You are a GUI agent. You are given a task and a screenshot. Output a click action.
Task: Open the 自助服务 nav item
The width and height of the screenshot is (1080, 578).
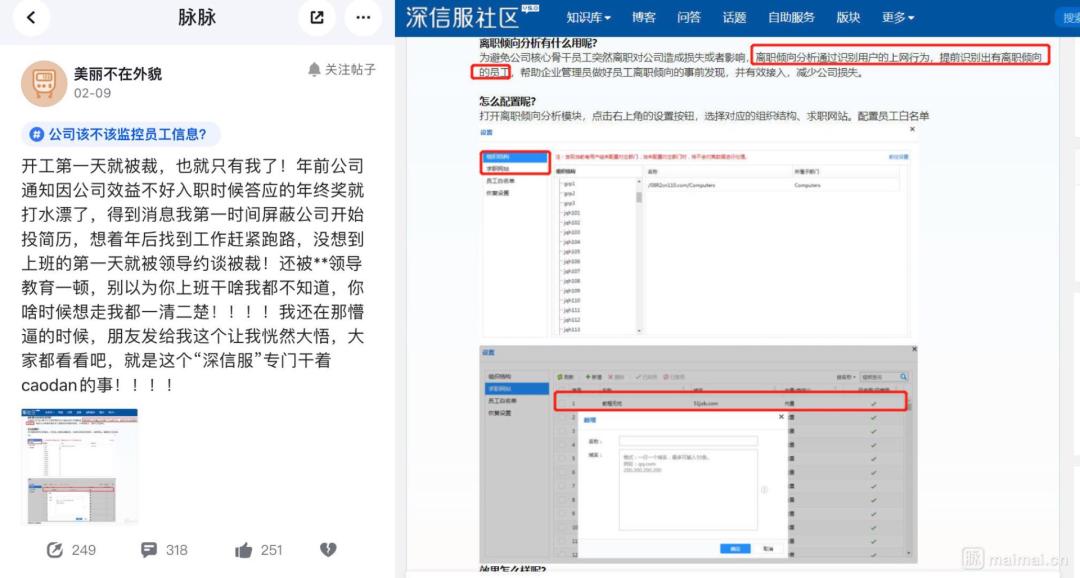tap(791, 18)
